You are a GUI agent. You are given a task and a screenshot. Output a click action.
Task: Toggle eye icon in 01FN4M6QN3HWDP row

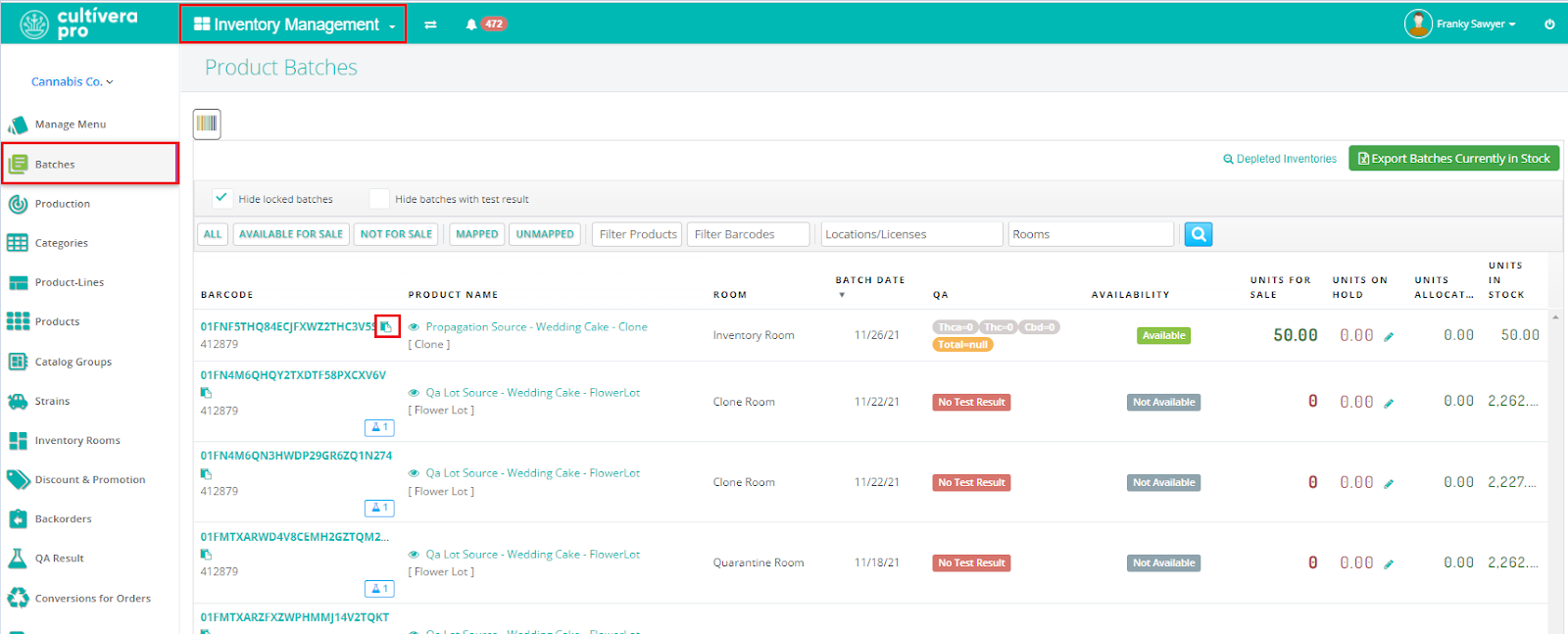coord(414,473)
